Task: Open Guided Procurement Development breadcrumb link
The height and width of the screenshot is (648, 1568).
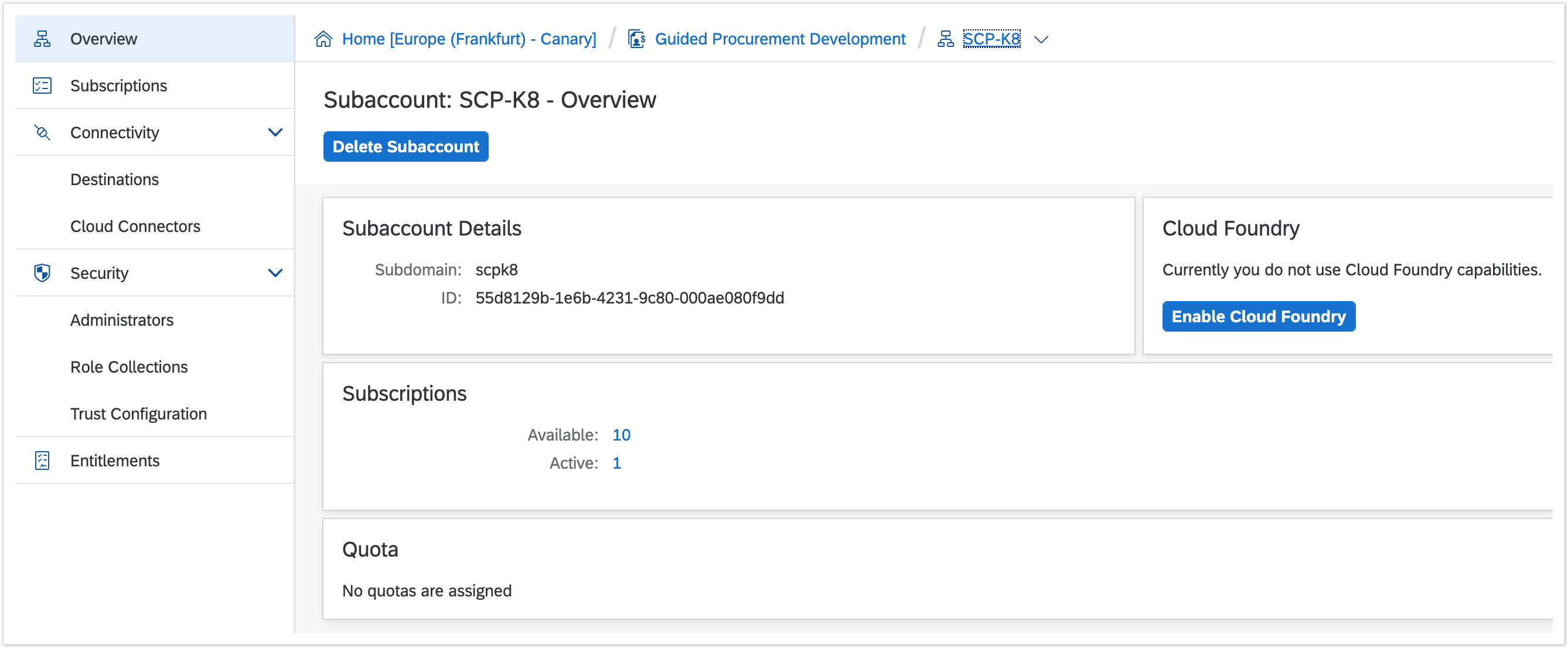Action: [780, 39]
